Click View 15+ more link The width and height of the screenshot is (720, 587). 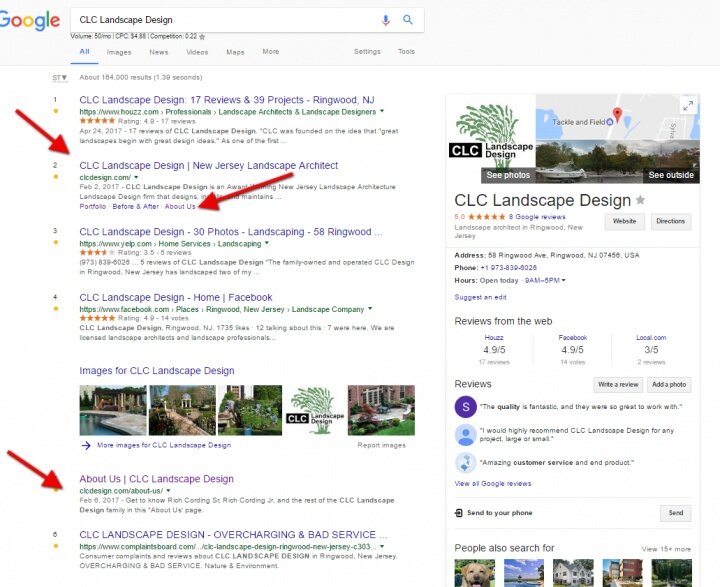coord(666,549)
